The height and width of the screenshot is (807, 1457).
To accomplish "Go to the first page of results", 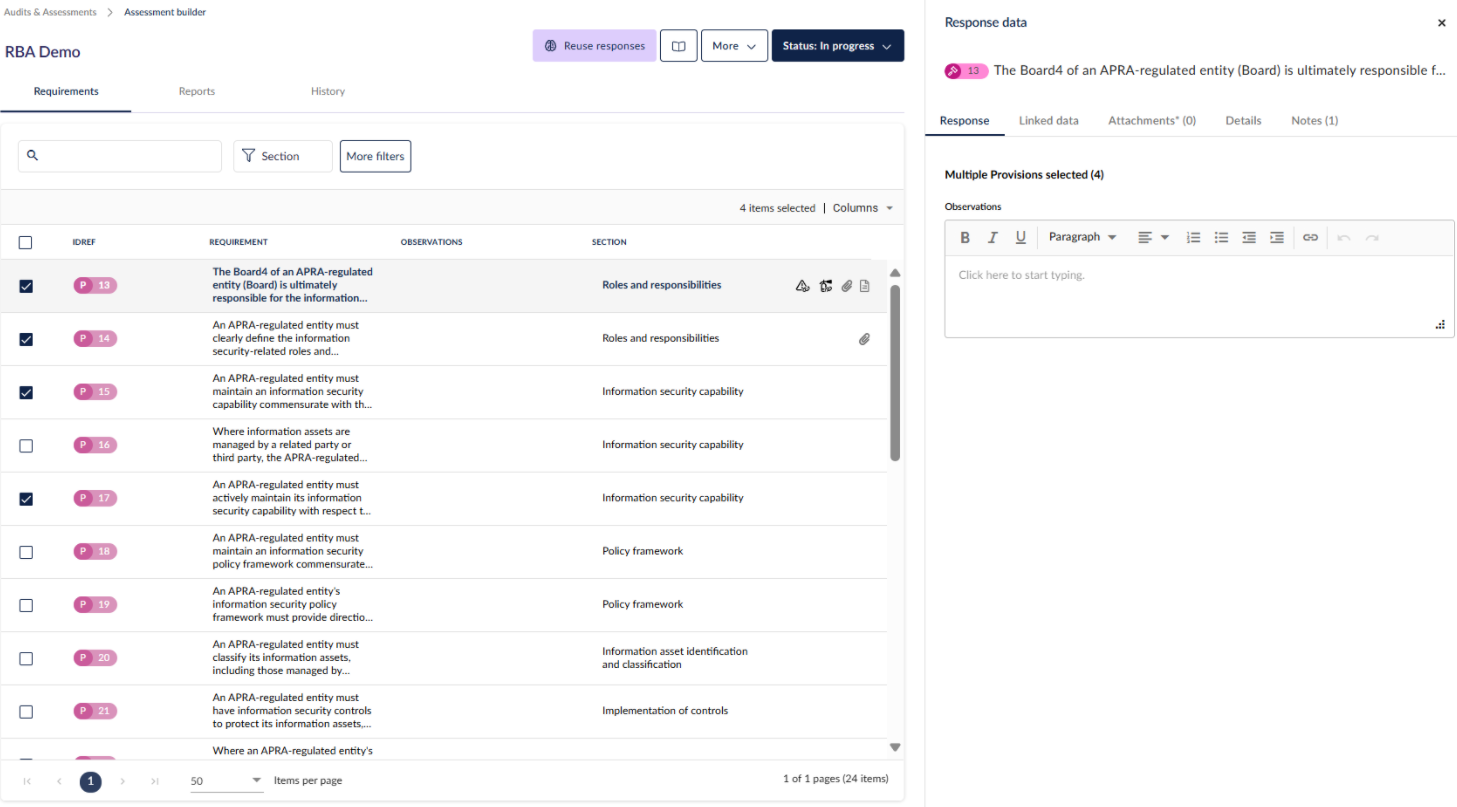I will [x=27, y=781].
